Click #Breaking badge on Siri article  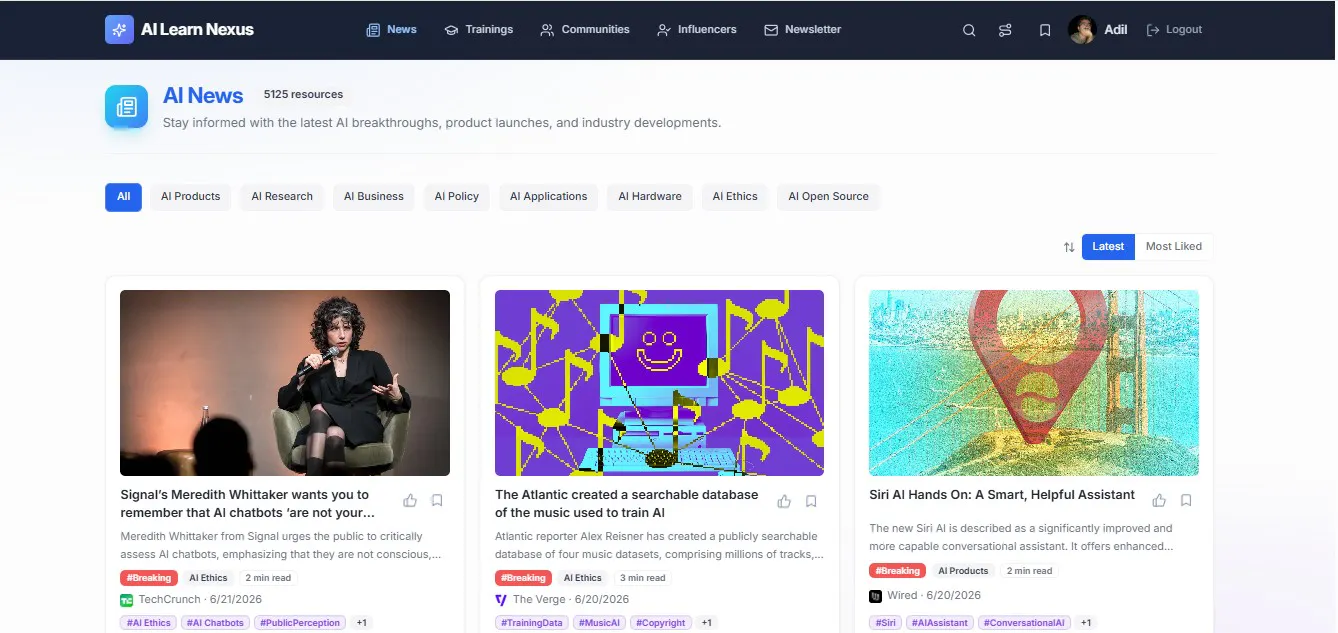[x=898, y=571]
